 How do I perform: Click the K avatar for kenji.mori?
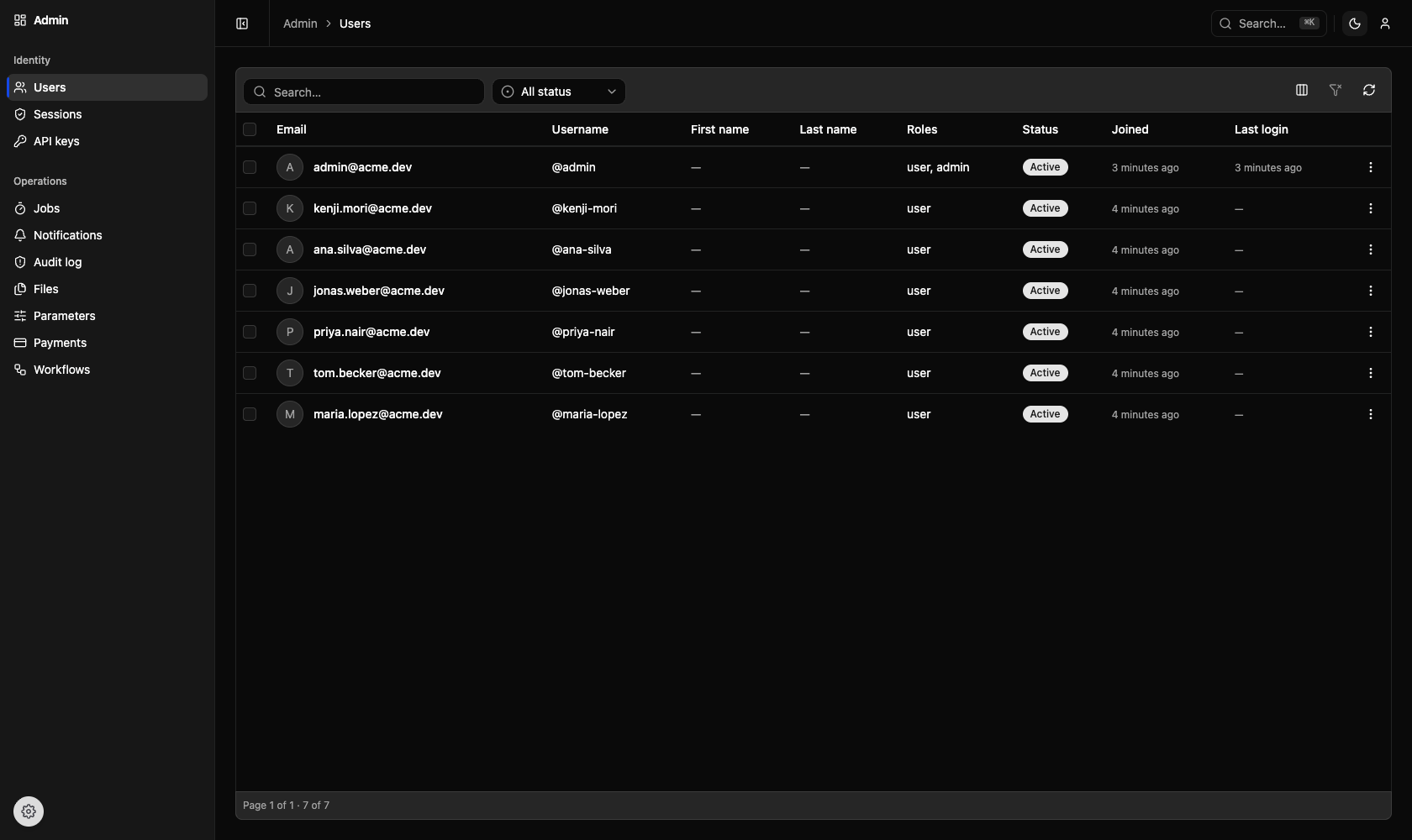(x=290, y=208)
